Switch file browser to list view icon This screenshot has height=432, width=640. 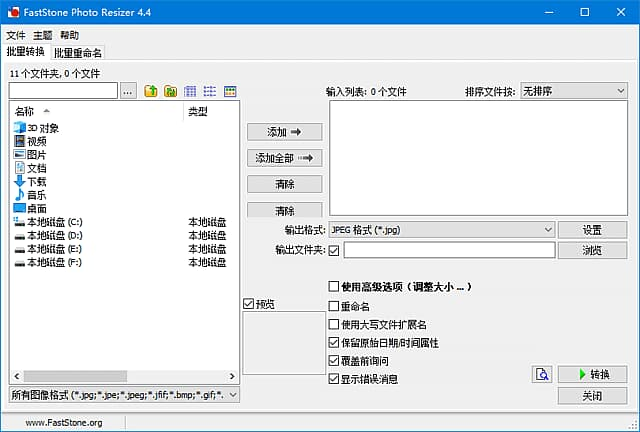(210, 91)
